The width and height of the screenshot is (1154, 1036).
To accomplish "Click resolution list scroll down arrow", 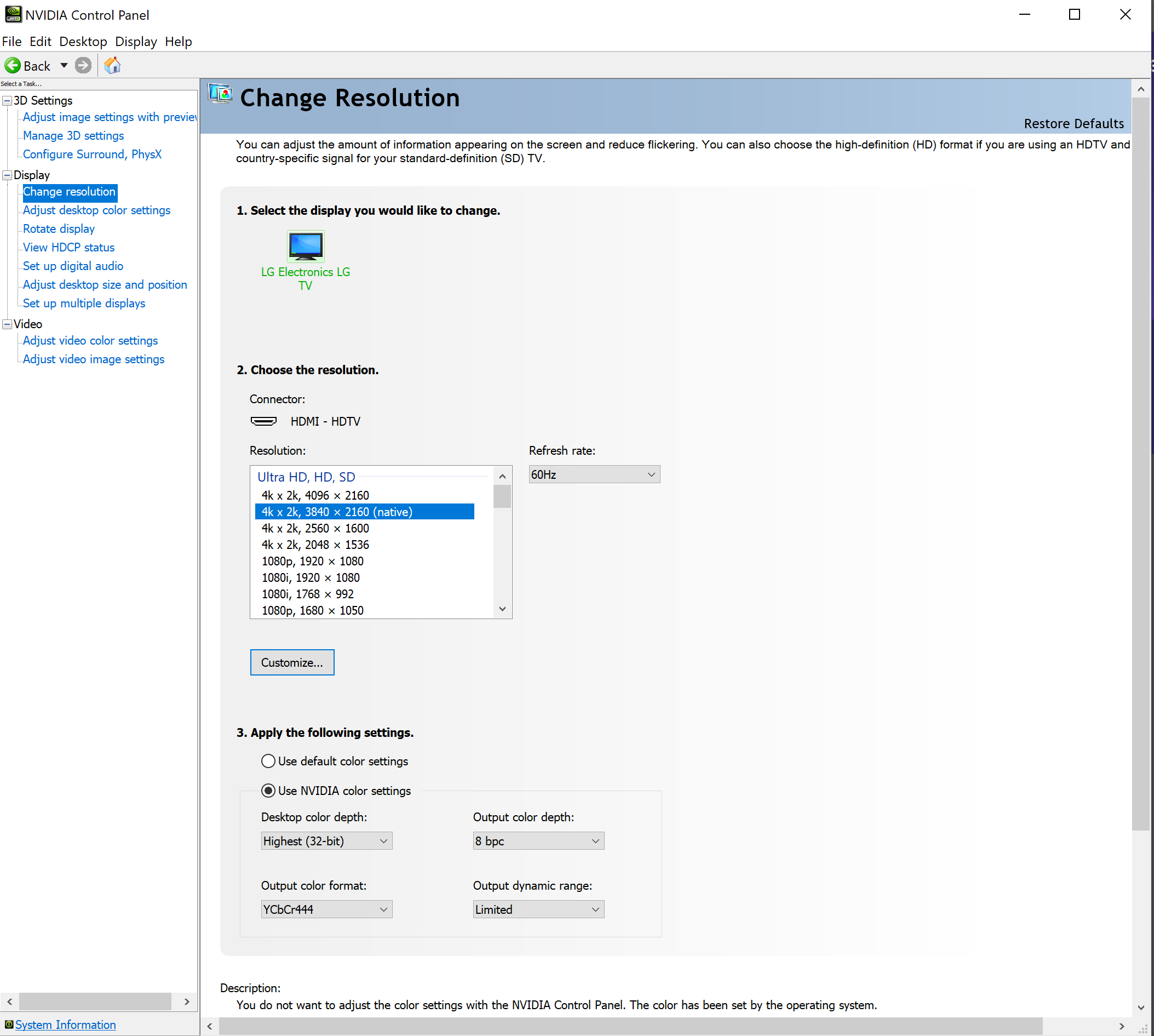I will coord(502,609).
